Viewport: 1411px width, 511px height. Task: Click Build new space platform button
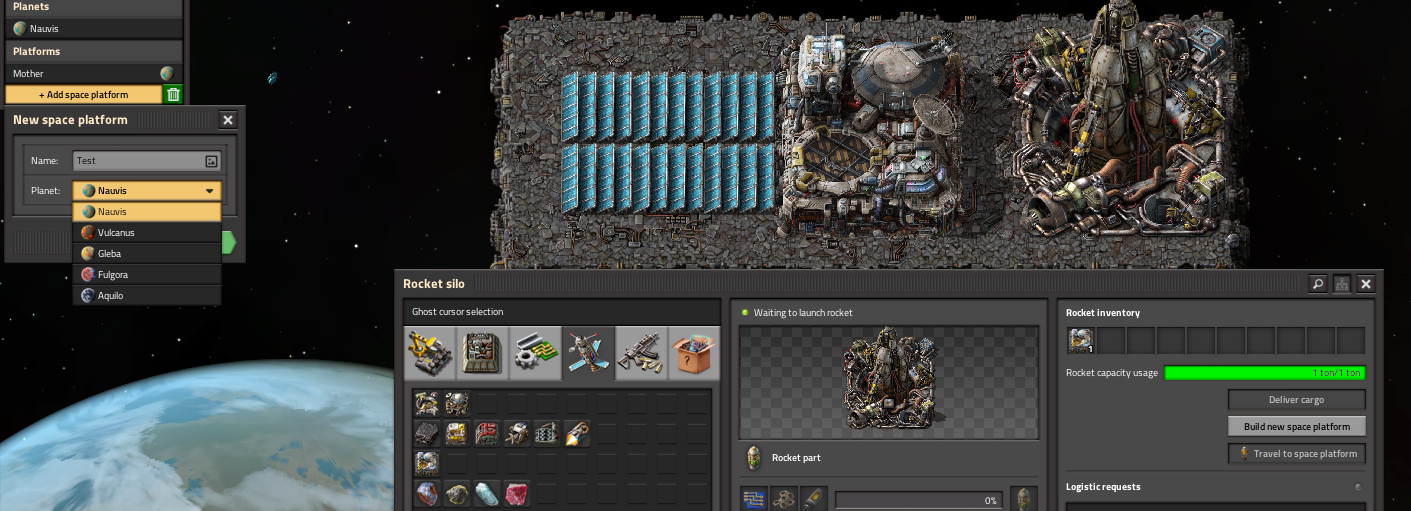[1297, 426]
